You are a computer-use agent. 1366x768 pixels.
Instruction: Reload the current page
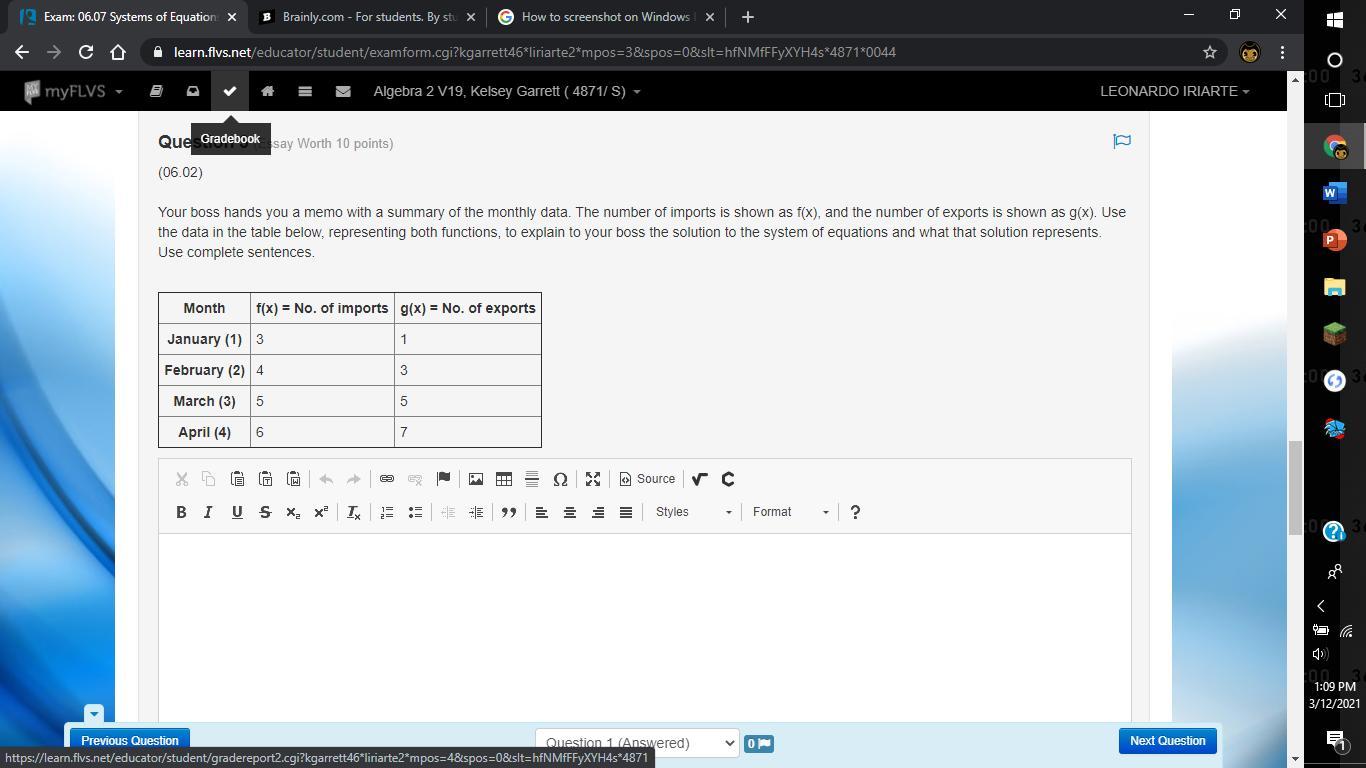pos(86,52)
